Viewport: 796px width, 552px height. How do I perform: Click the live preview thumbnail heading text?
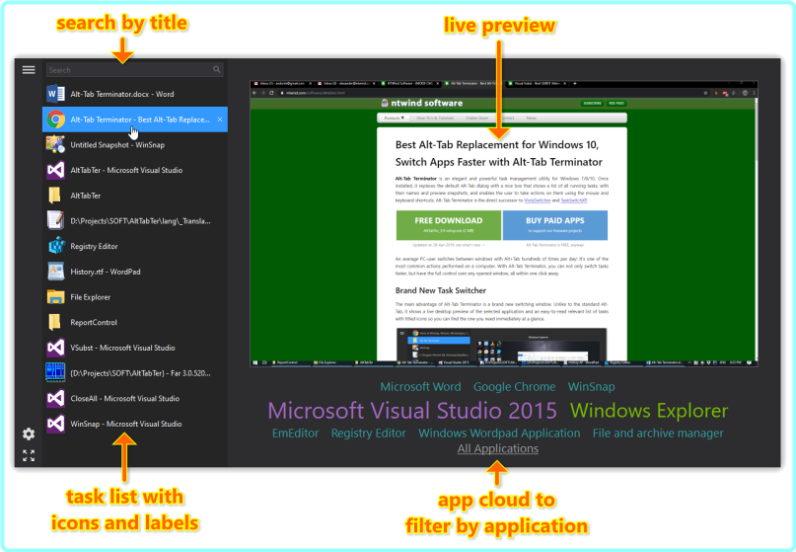(499, 153)
